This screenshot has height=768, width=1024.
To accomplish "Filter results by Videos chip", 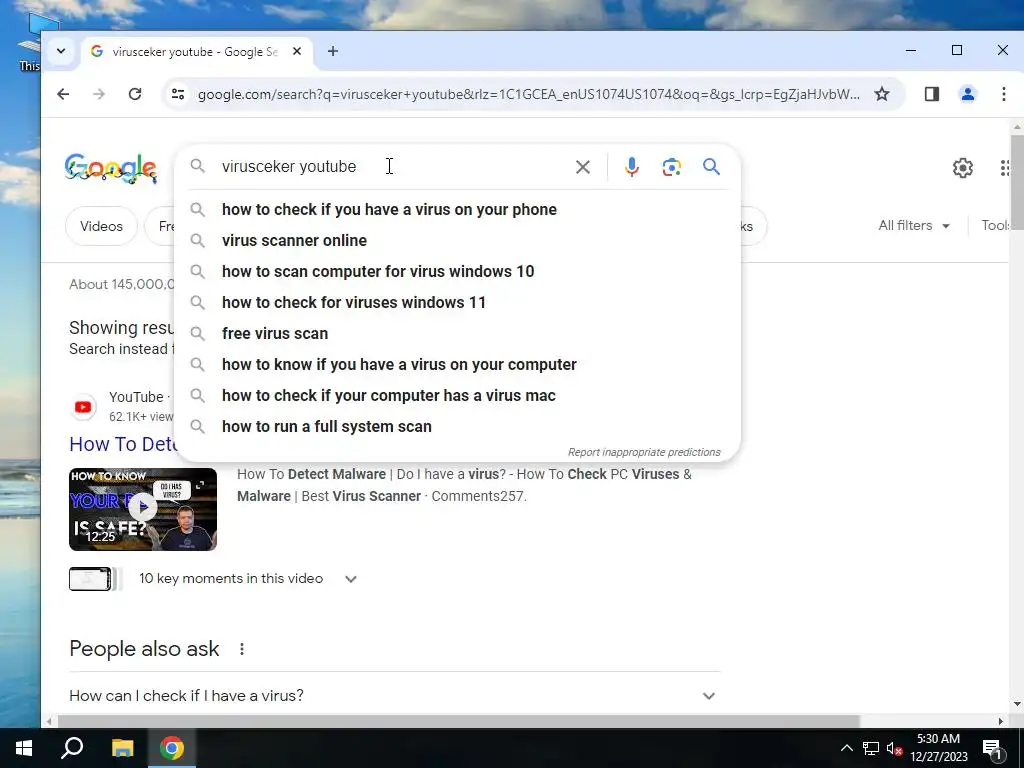I will point(101,226).
